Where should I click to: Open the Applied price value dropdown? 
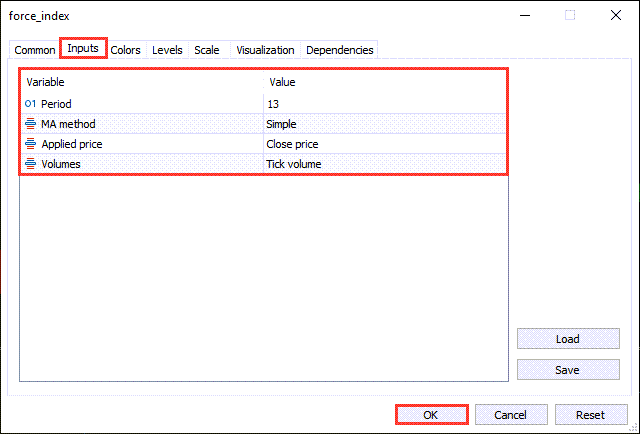click(x=385, y=144)
